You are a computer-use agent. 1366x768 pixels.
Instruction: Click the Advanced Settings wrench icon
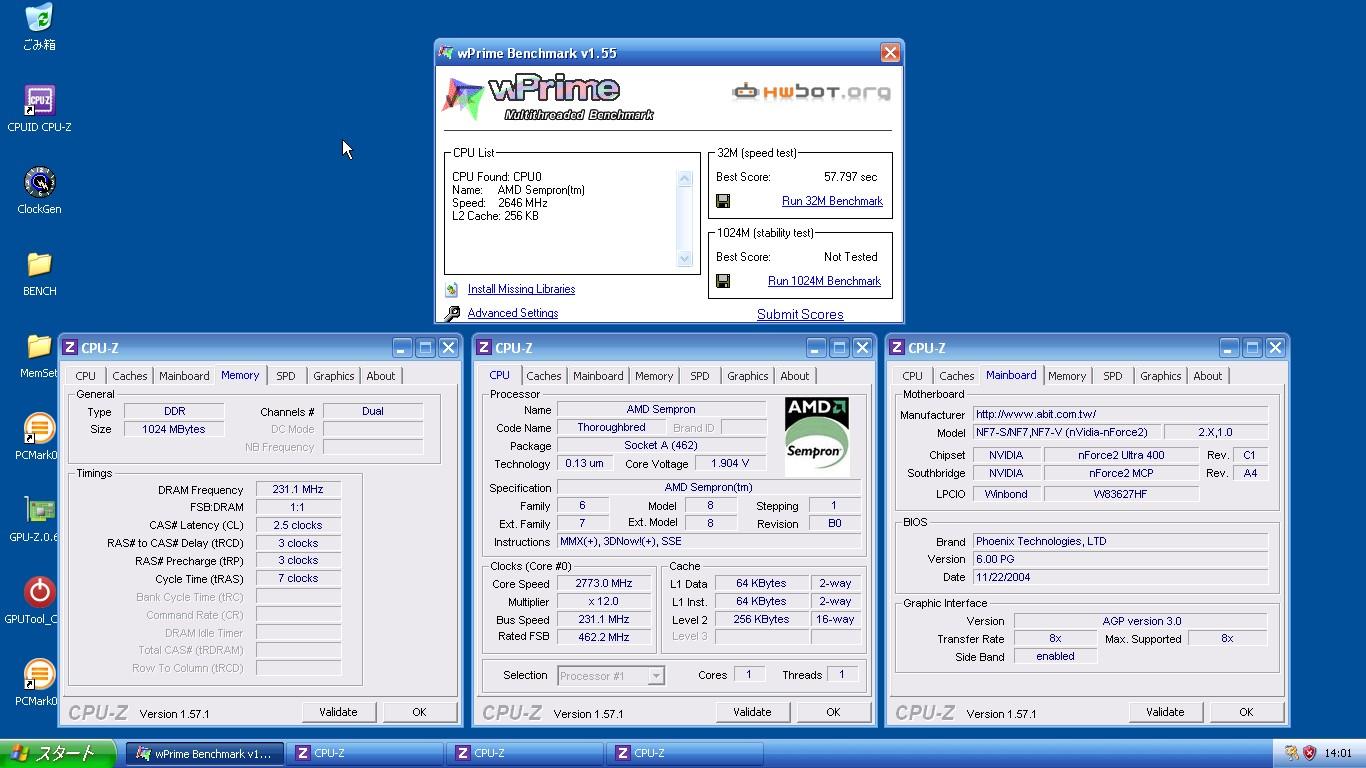click(x=452, y=313)
